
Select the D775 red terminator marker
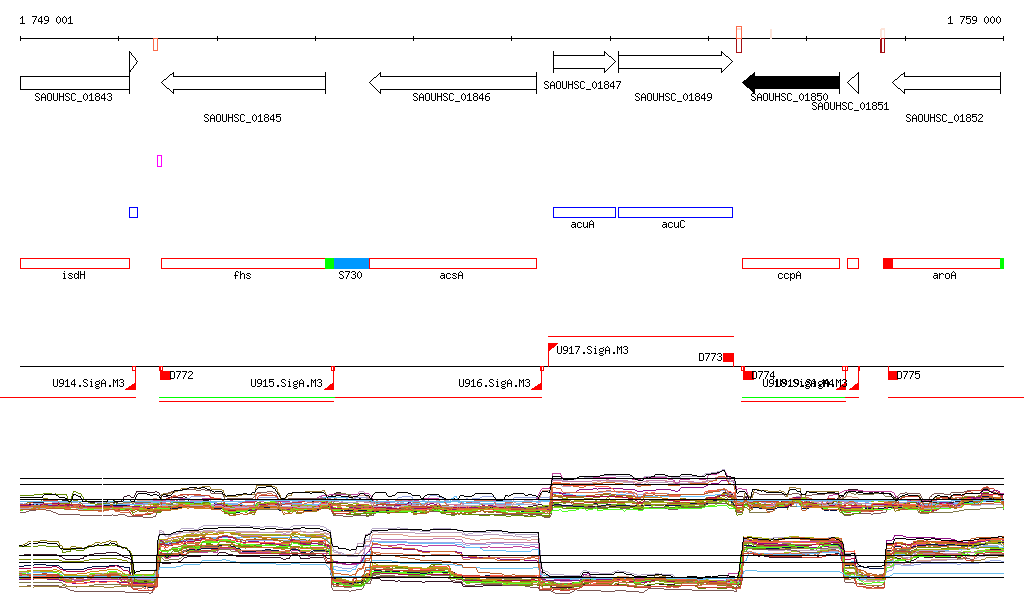point(893,375)
